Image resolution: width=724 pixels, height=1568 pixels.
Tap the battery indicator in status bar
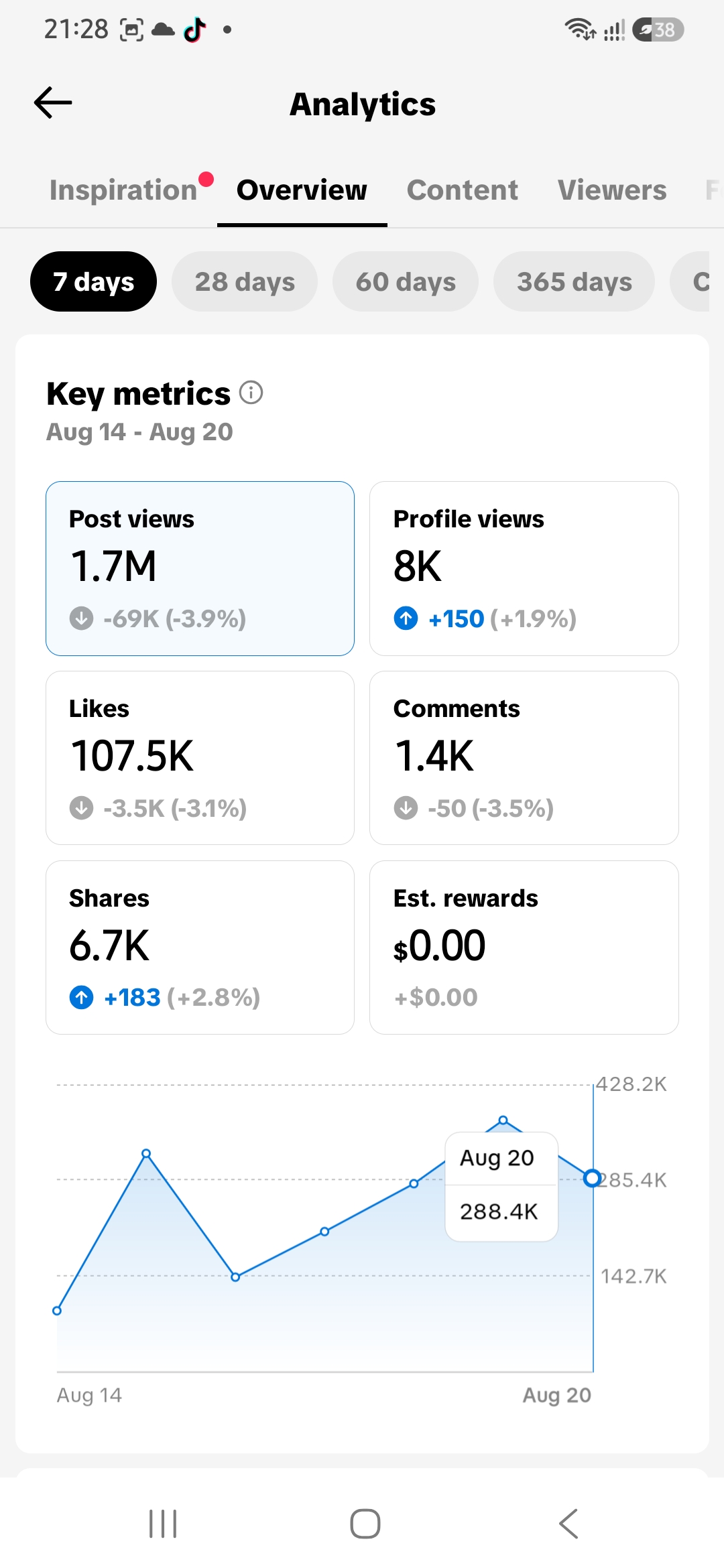[658, 29]
